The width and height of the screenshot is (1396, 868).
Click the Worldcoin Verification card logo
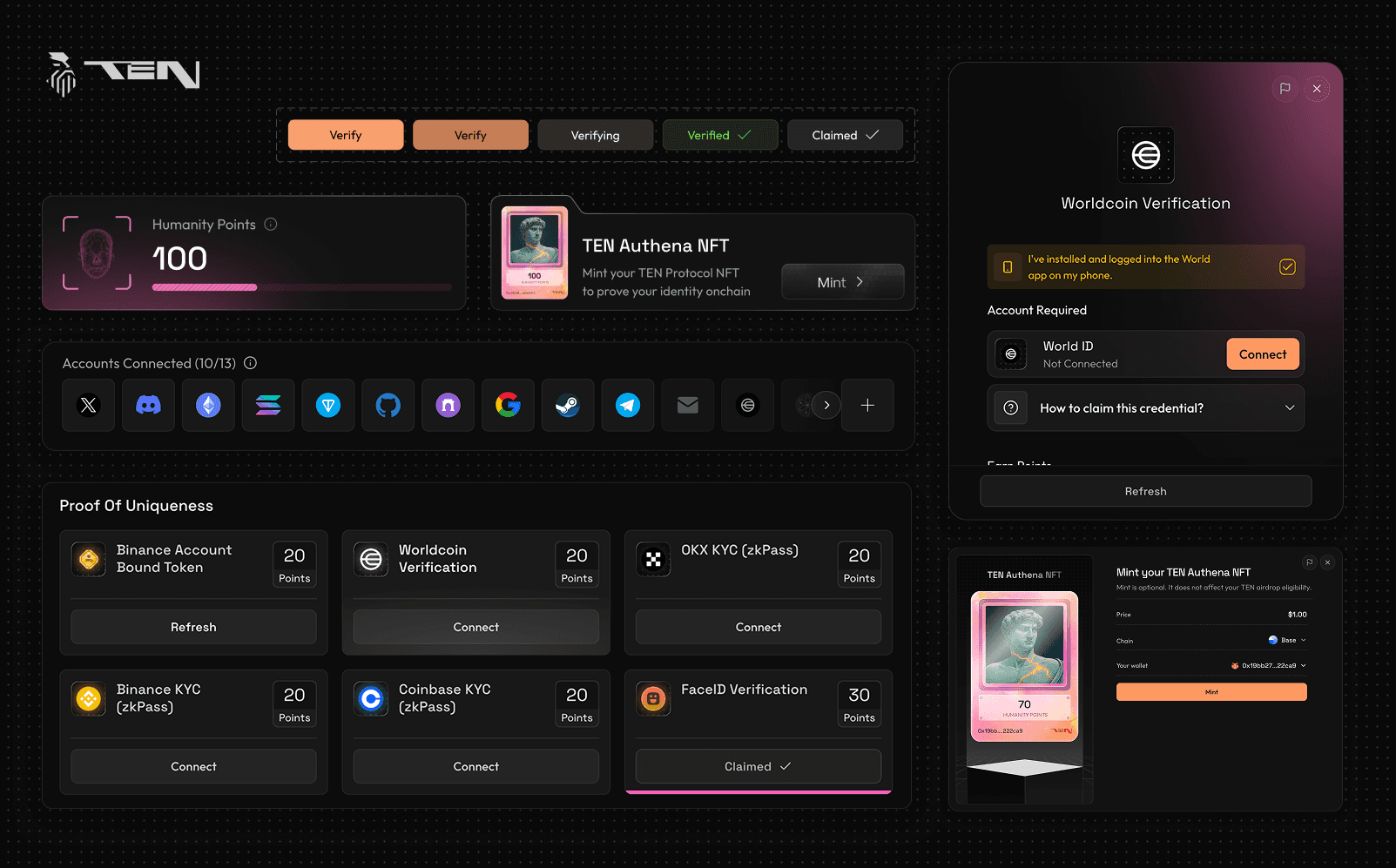[x=371, y=560]
